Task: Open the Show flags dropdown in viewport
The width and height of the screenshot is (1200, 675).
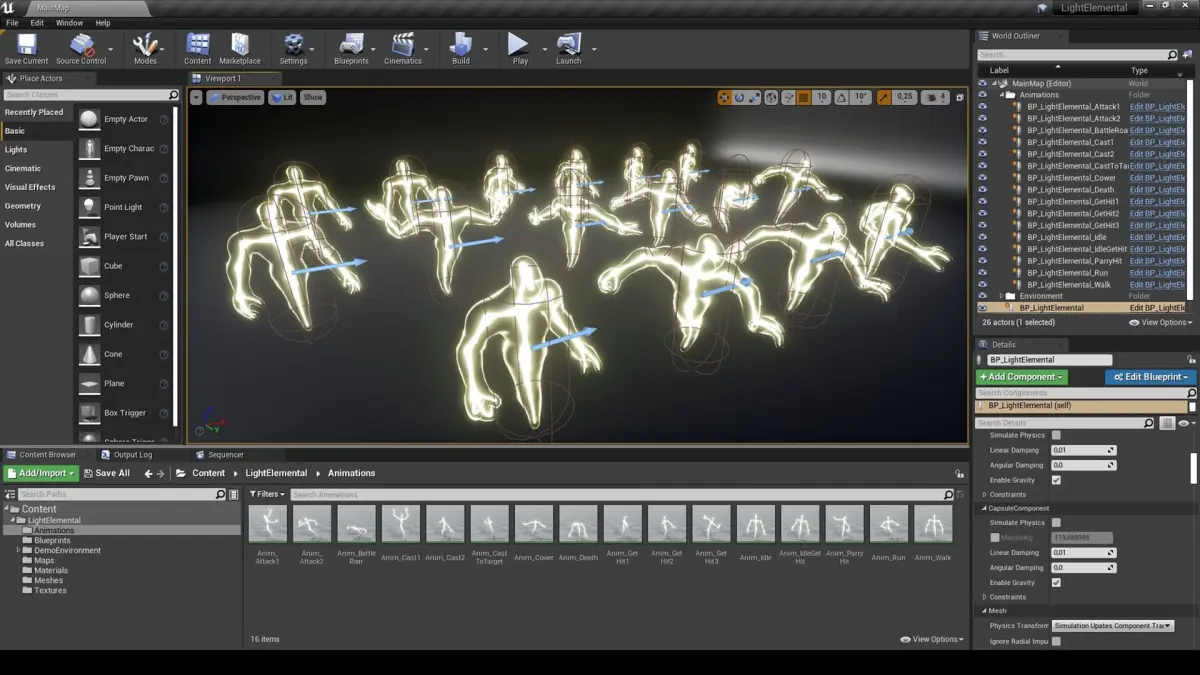Action: (313, 97)
